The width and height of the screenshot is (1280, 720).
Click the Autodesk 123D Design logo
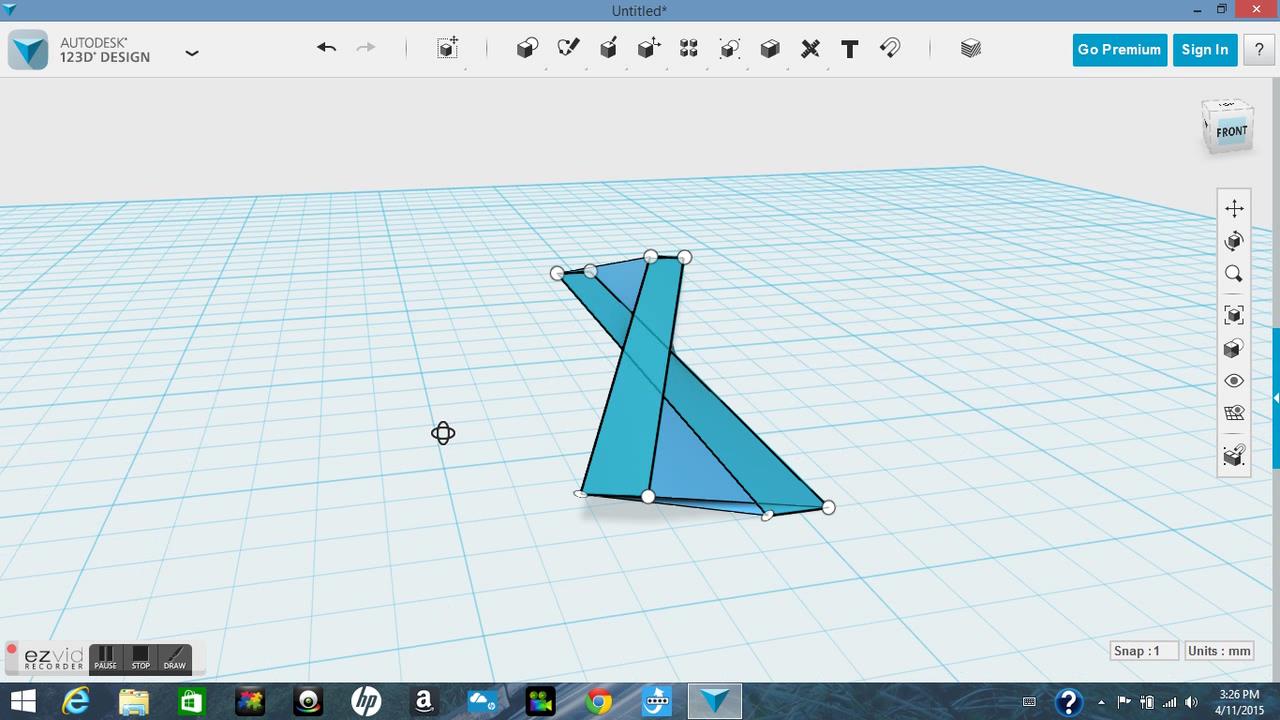28,49
